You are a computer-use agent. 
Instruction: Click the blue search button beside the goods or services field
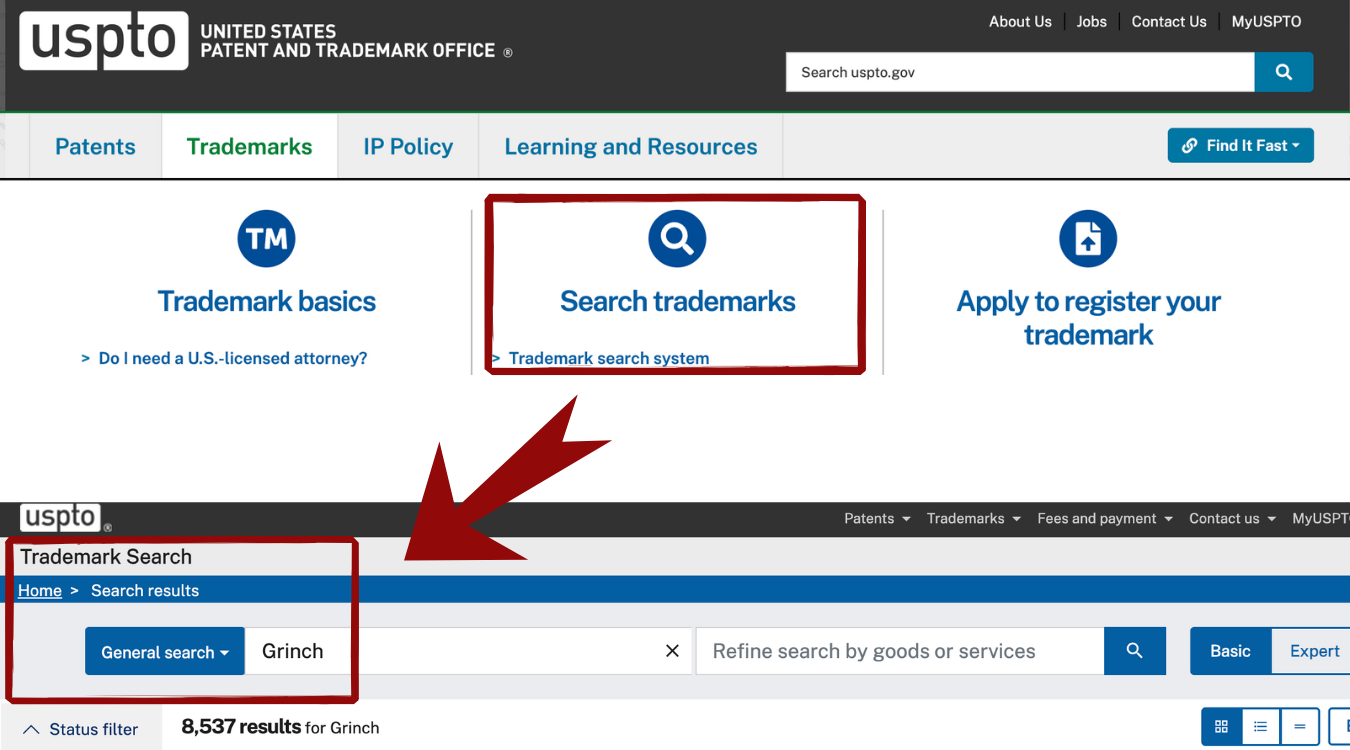tap(1135, 651)
